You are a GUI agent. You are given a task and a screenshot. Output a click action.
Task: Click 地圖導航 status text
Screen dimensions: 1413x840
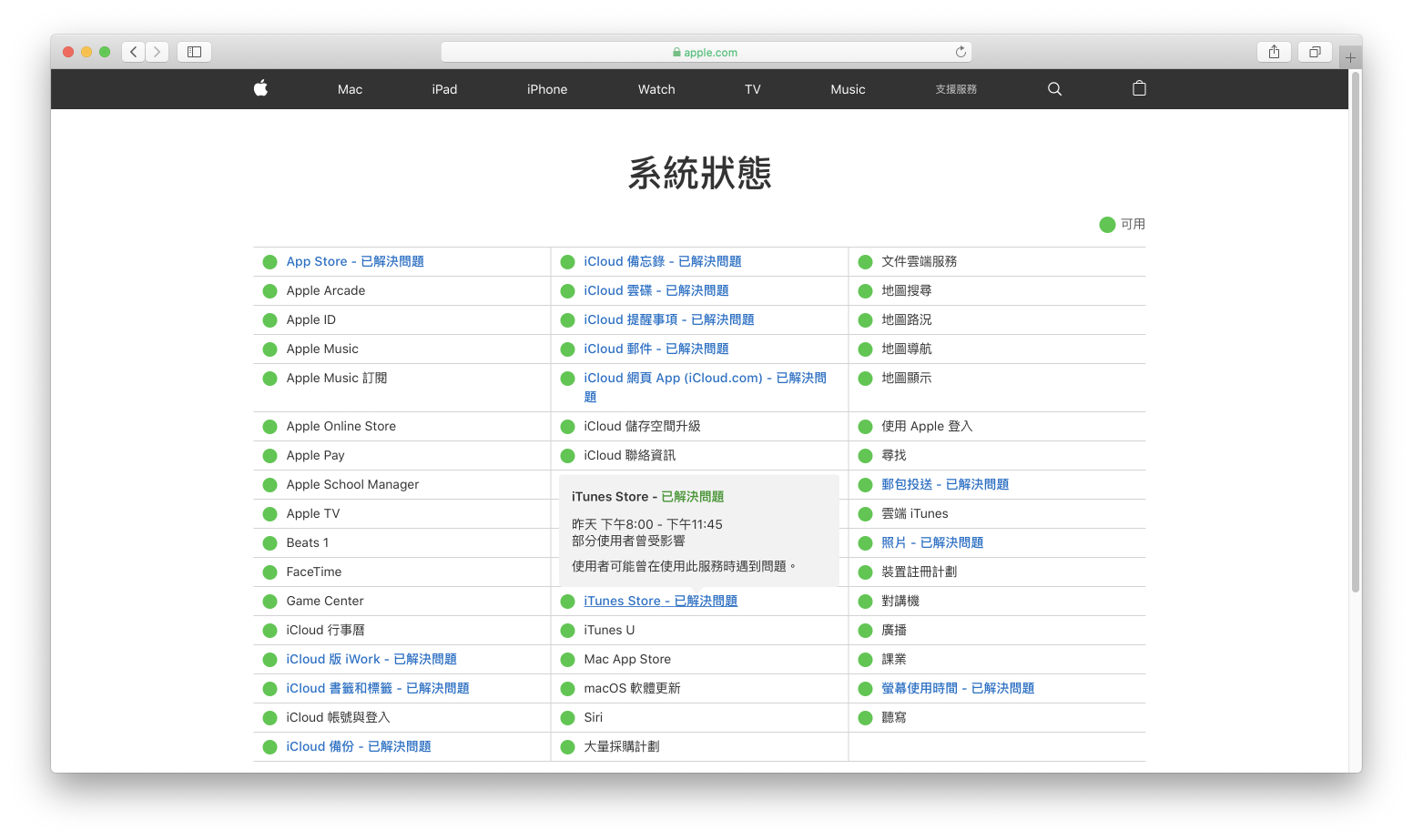click(907, 349)
